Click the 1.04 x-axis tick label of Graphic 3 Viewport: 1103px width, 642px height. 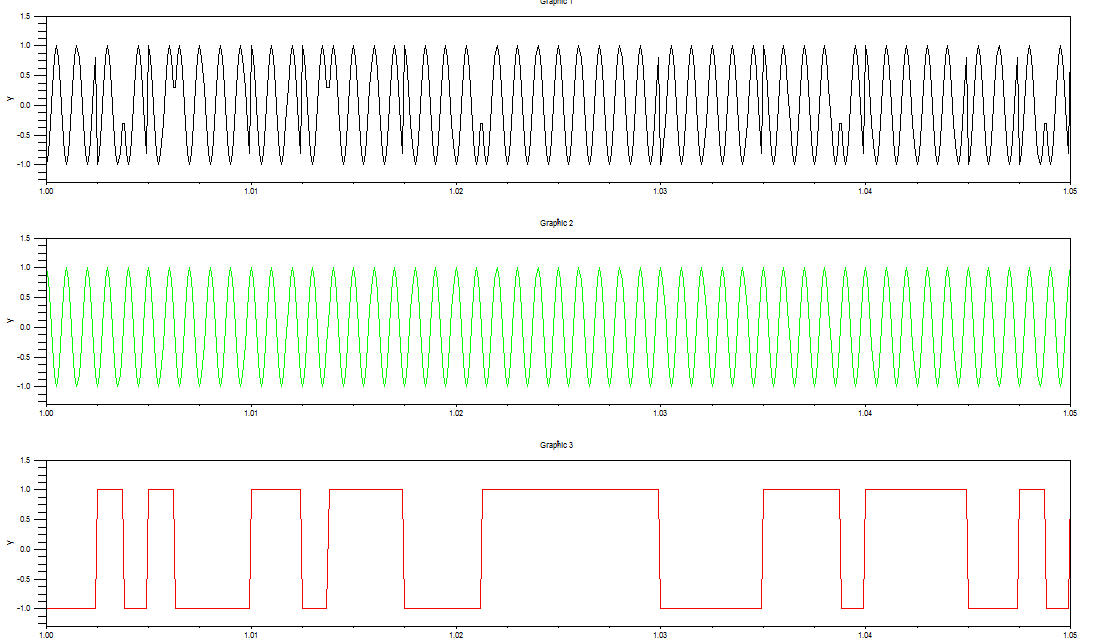pyautogui.click(x=865, y=636)
